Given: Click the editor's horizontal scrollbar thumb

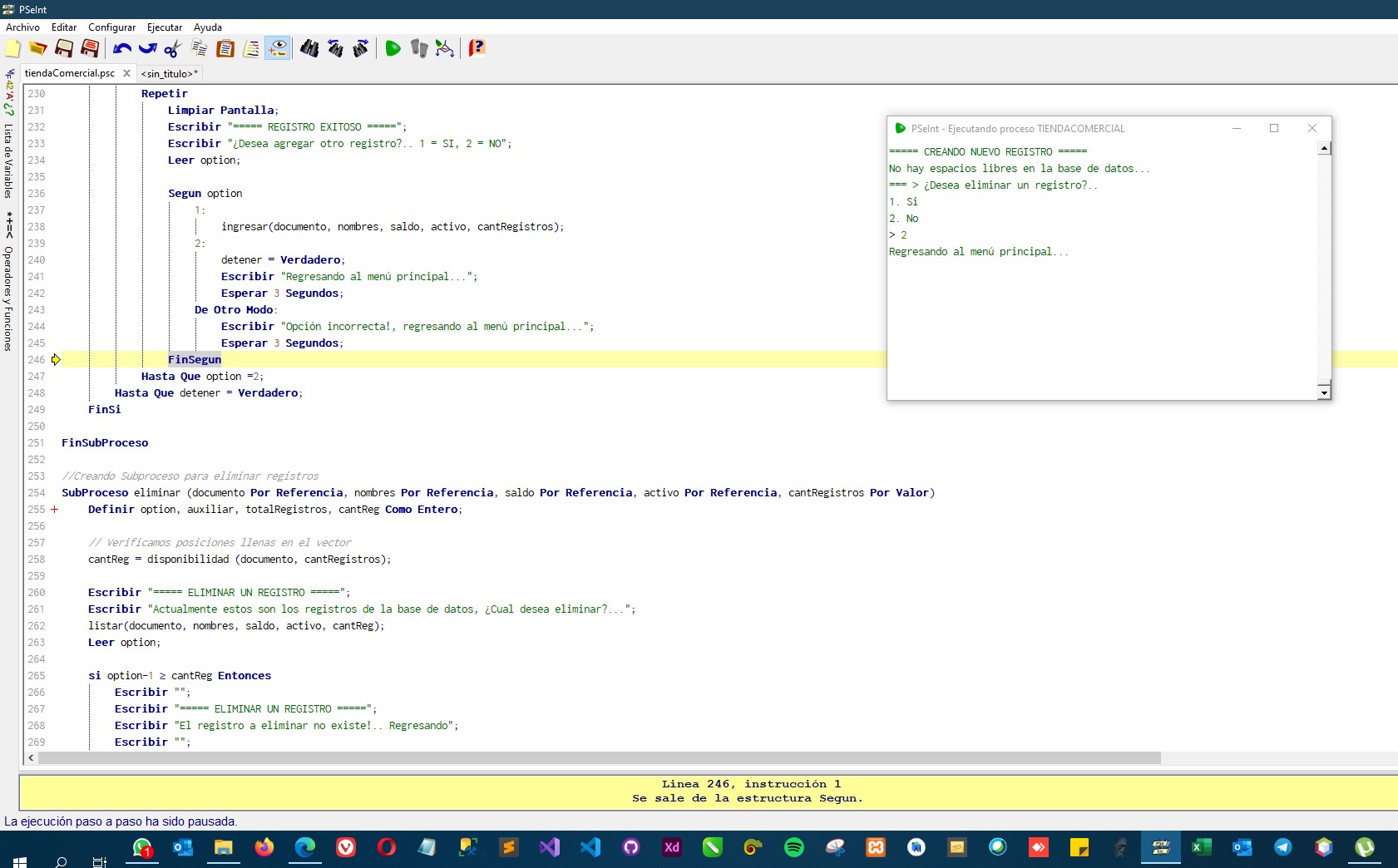Looking at the screenshot, I should tap(600, 758).
